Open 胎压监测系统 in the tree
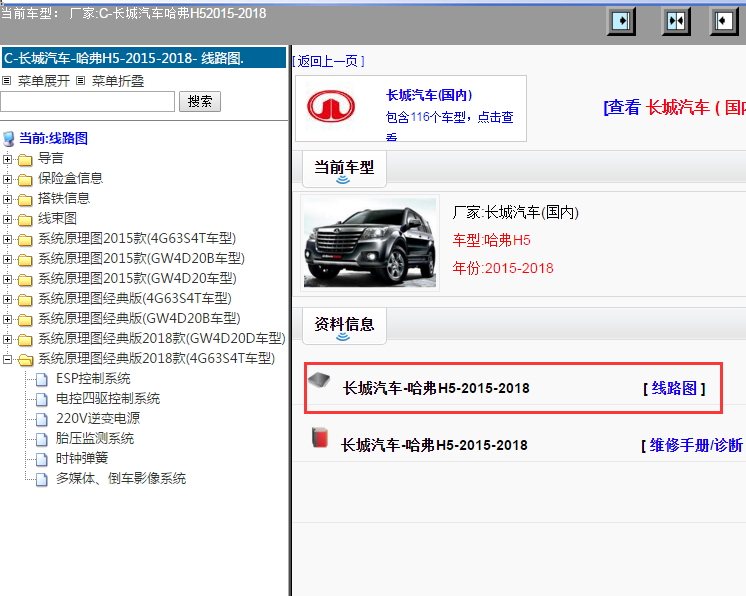The width and height of the screenshot is (746, 596). click(95, 439)
